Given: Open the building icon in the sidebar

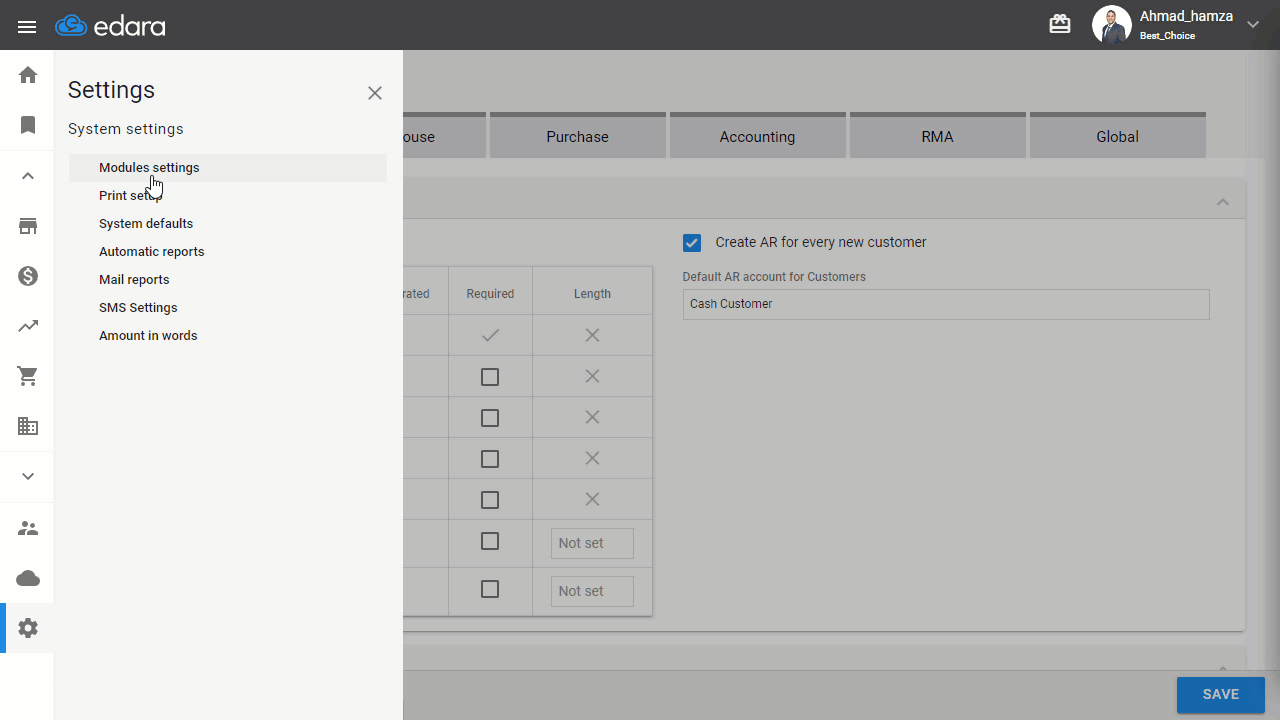Looking at the screenshot, I should click(x=28, y=426).
